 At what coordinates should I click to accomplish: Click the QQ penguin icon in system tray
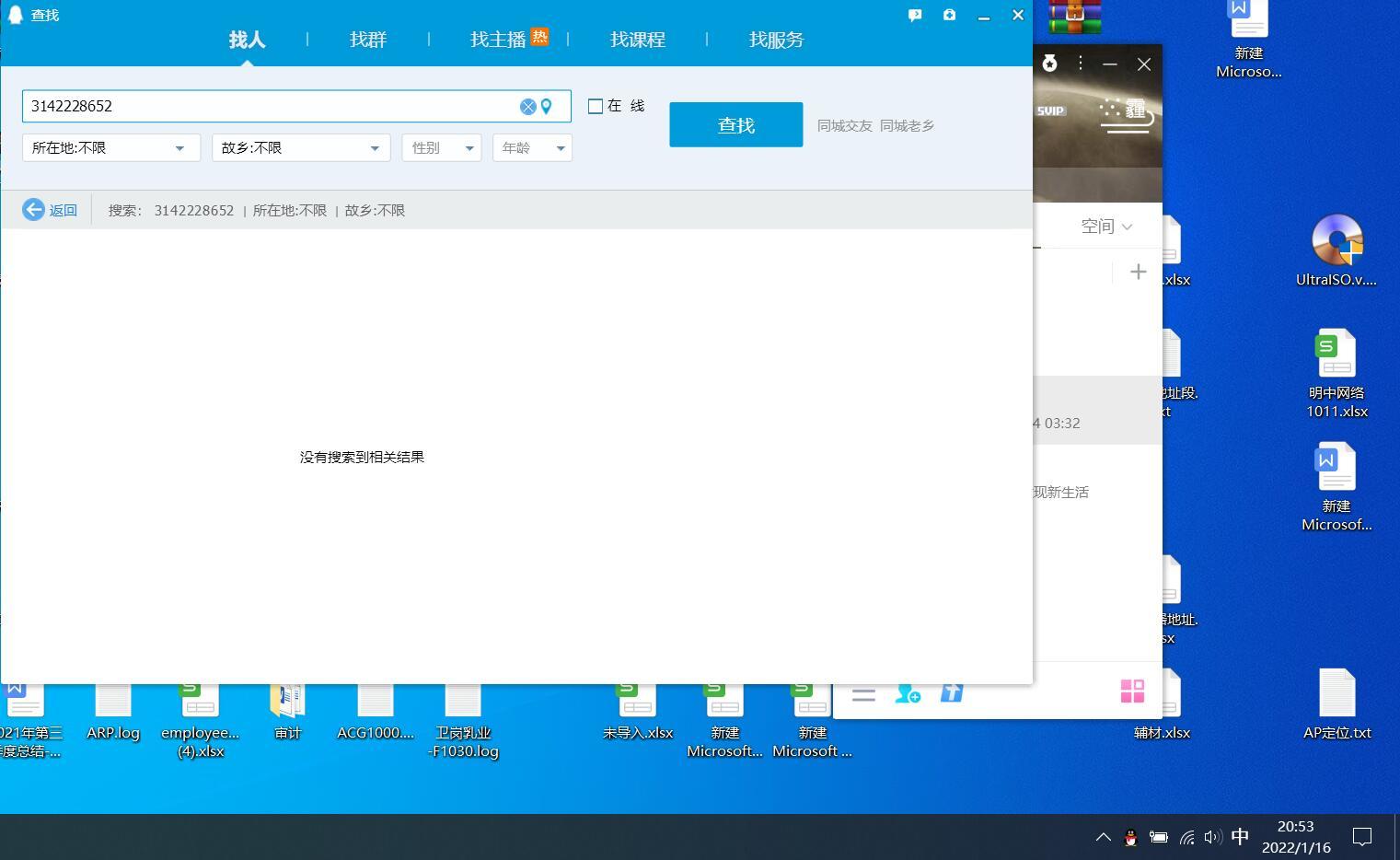click(1131, 837)
